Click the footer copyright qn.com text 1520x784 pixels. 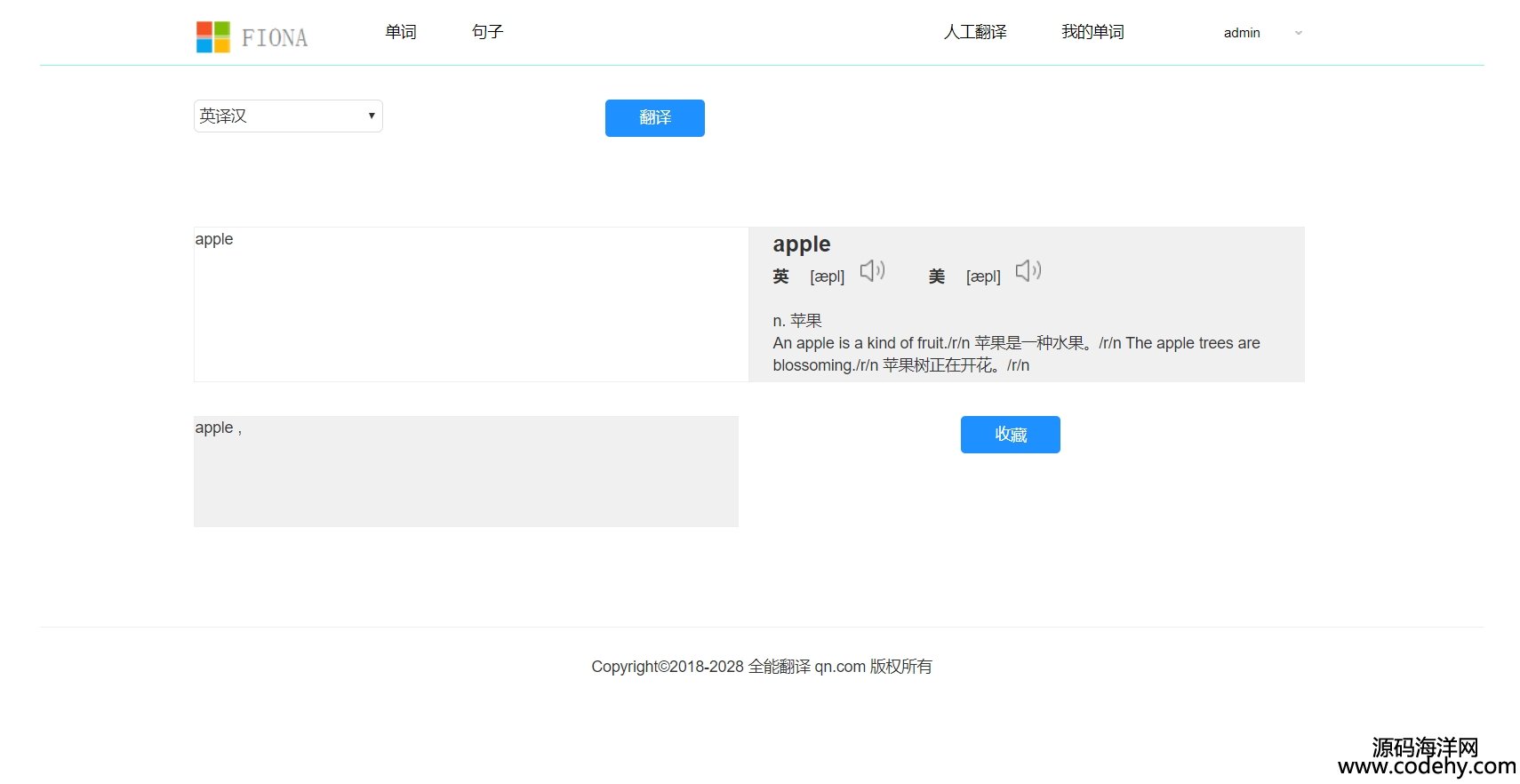point(761,667)
